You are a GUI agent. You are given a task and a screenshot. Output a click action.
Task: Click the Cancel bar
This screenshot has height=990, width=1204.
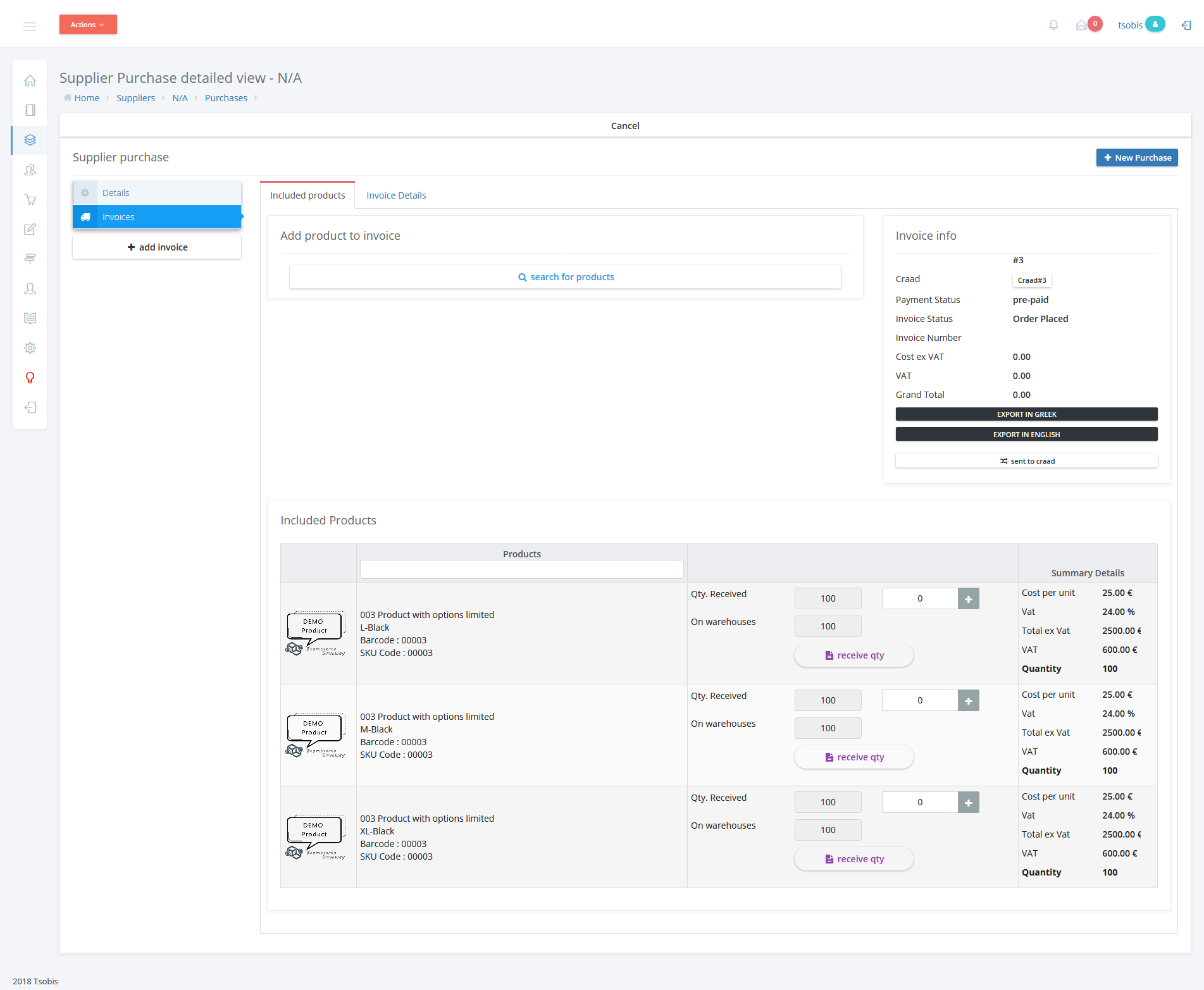pos(625,125)
